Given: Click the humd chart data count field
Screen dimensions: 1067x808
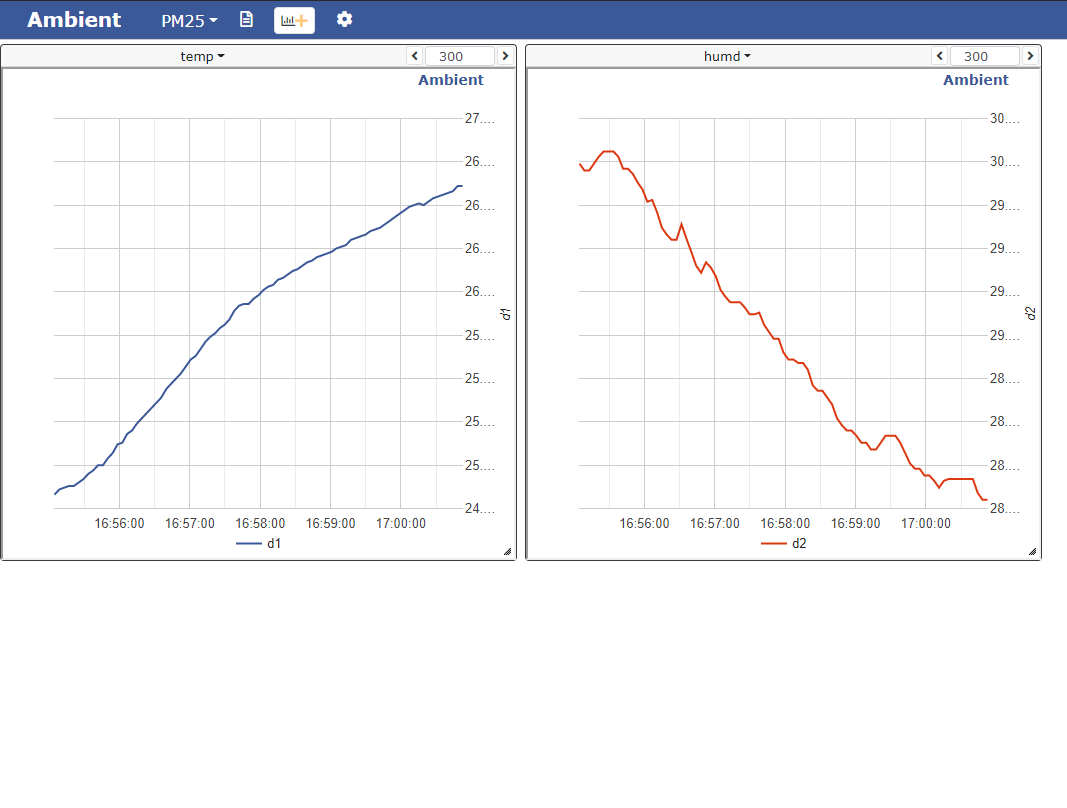Looking at the screenshot, I should [984, 56].
